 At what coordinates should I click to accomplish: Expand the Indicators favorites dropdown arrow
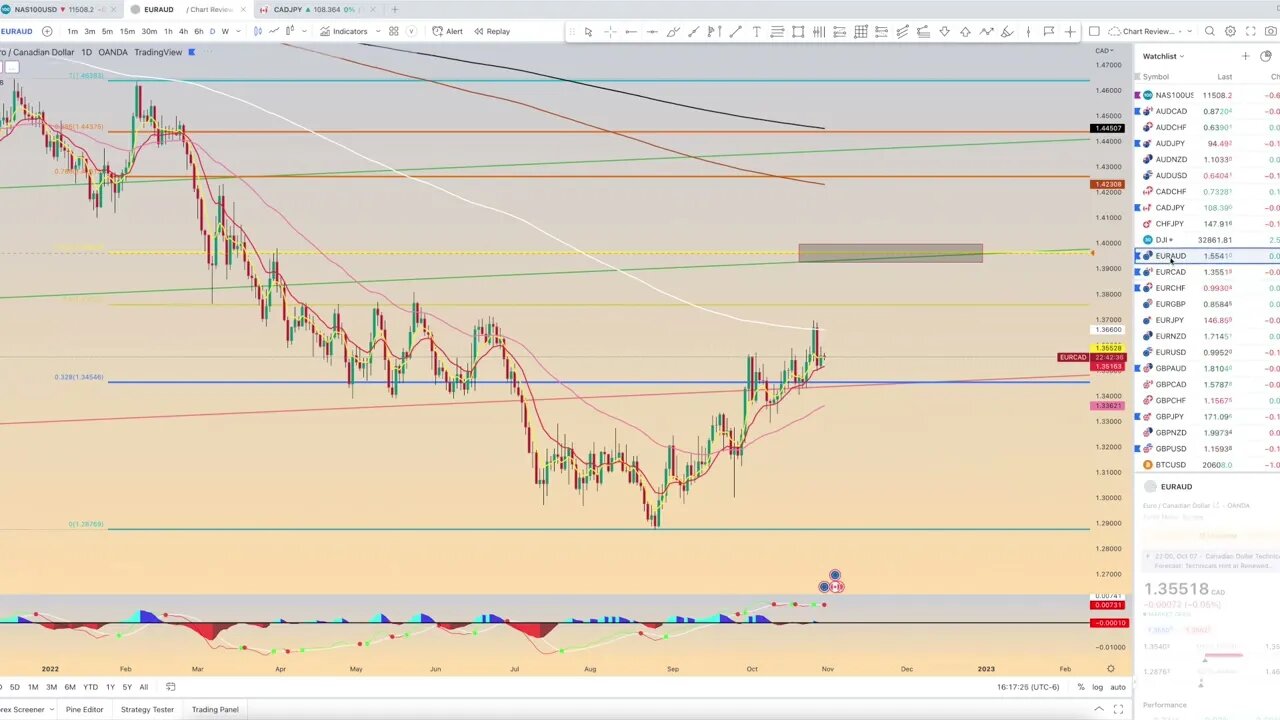(378, 31)
